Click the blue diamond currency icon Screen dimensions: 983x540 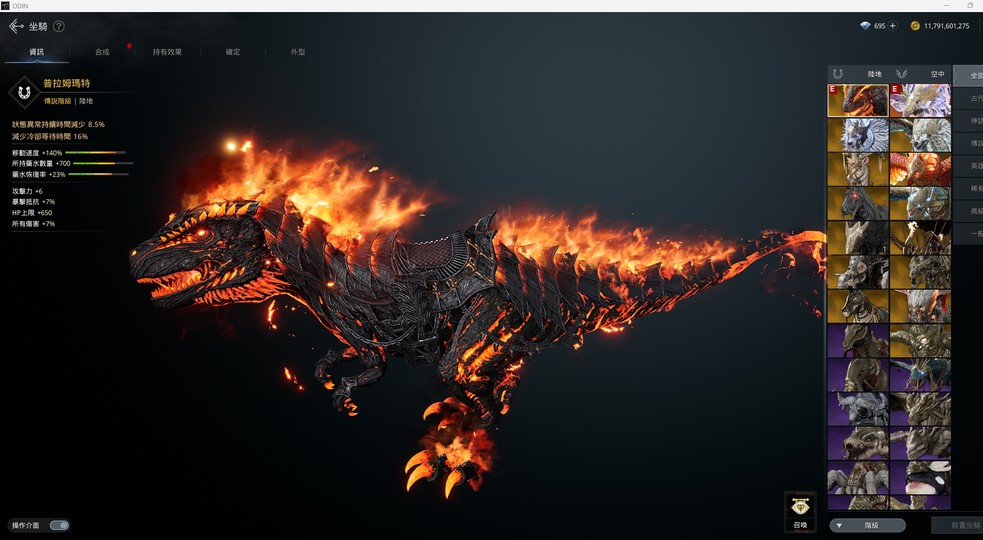click(x=865, y=26)
